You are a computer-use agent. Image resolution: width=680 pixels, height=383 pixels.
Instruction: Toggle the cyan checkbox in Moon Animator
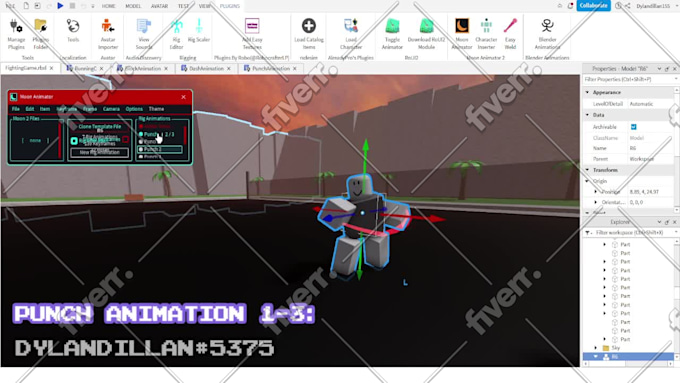[x=74, y=141]
